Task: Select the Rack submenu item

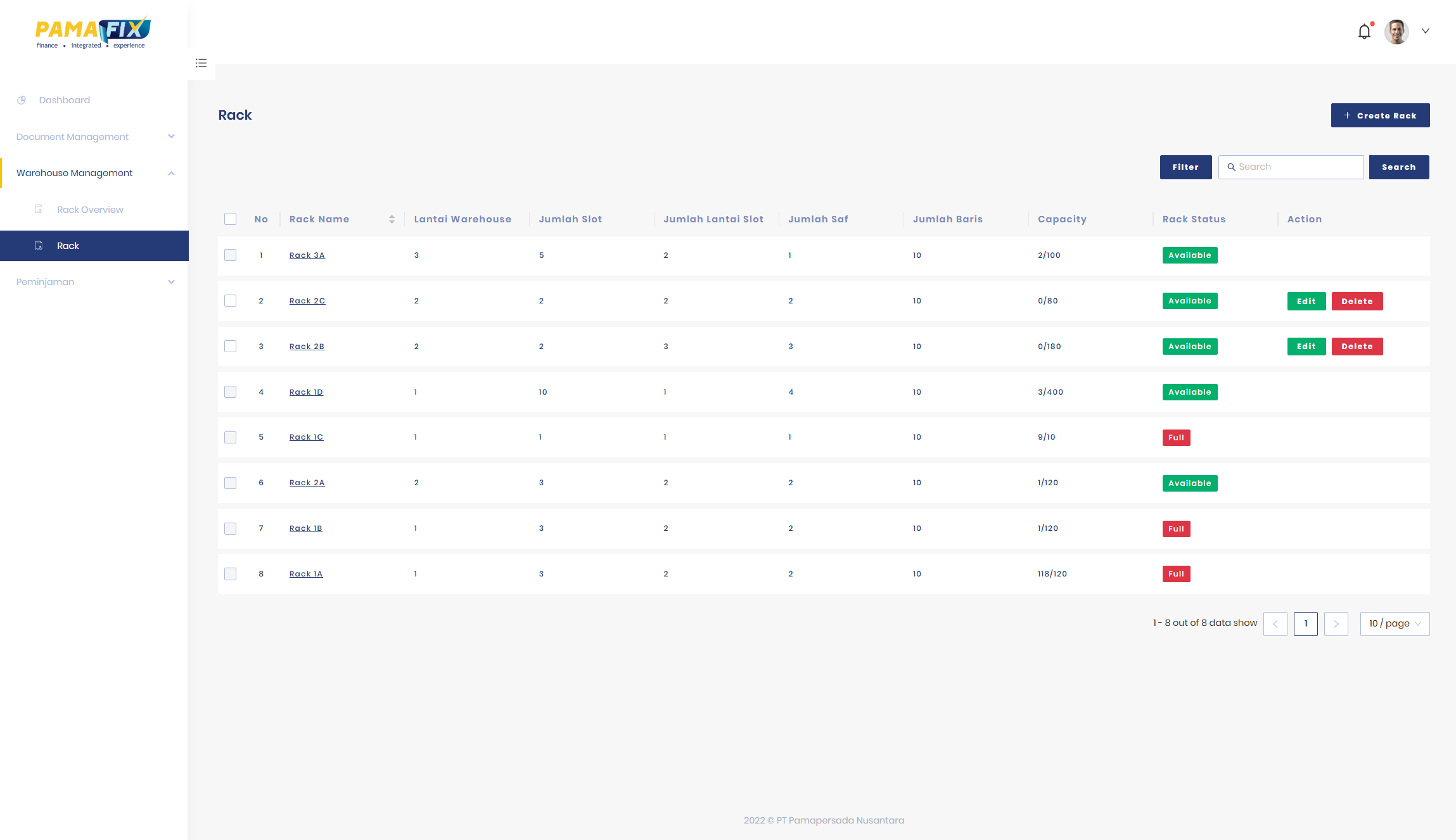Action: (x=94, y=246)
